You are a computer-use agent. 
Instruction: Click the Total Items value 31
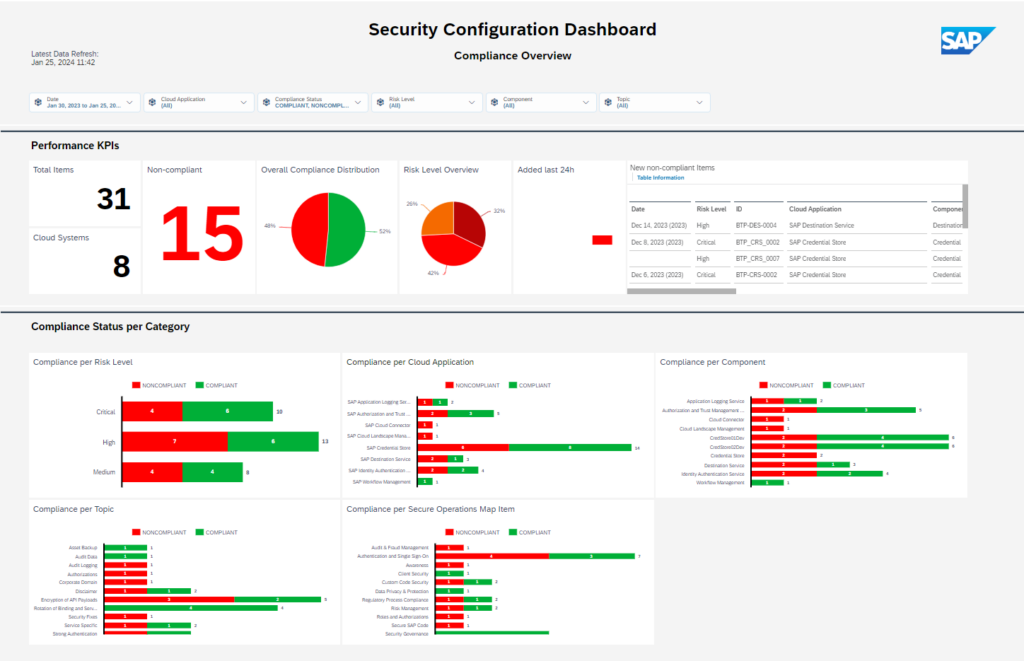(114, 199)
